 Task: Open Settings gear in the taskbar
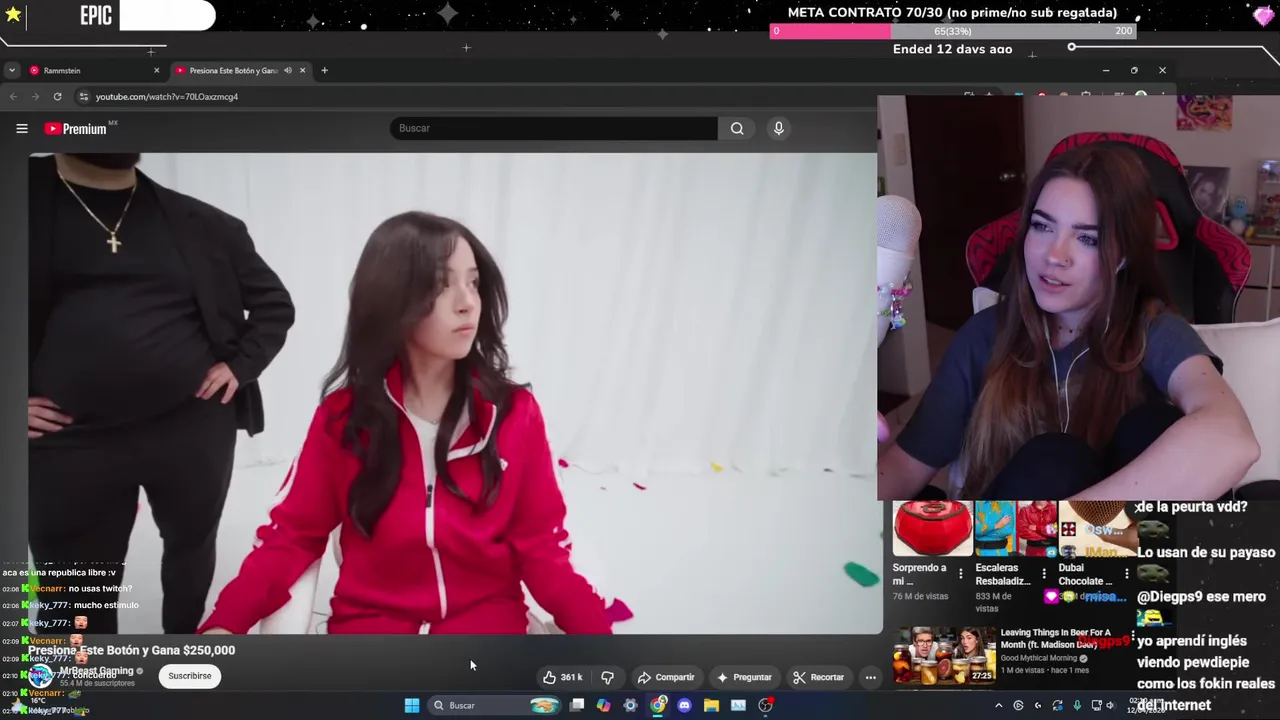(630, 705)
